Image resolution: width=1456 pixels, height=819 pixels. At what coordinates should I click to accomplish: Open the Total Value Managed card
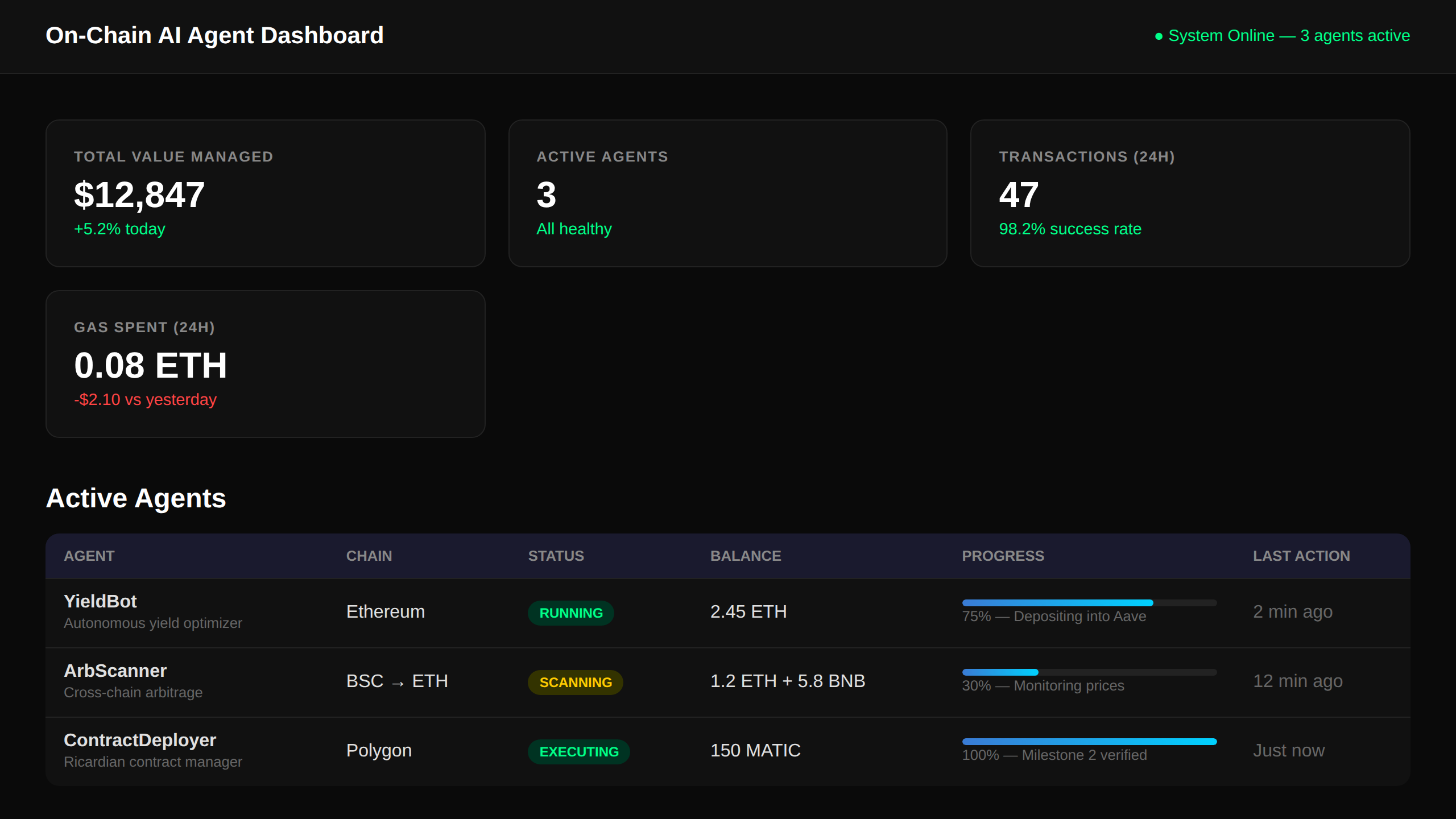pos(266,193)
